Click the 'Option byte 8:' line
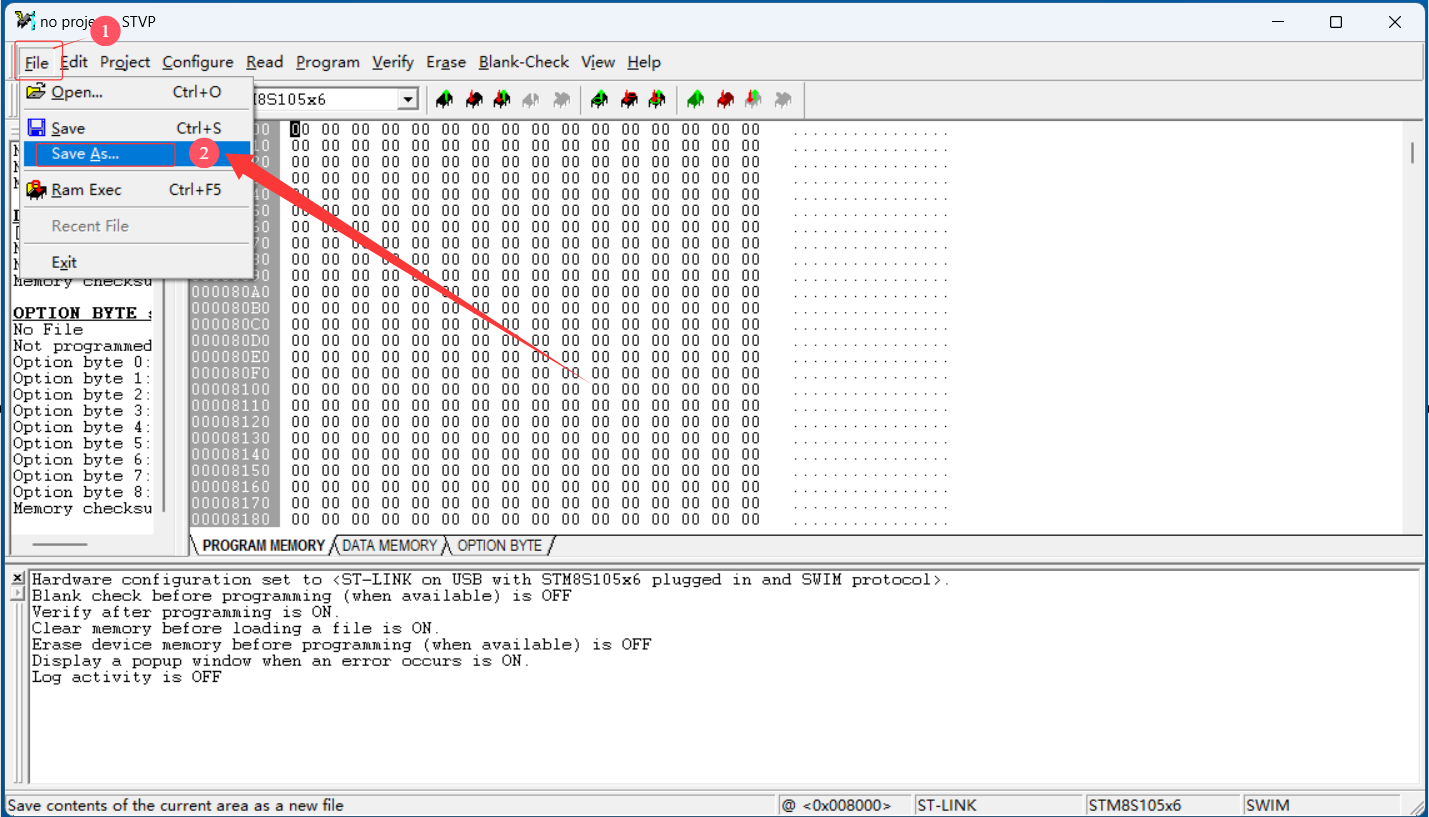The height and width of the screenshot is (817, 1429). click(82, 492)
